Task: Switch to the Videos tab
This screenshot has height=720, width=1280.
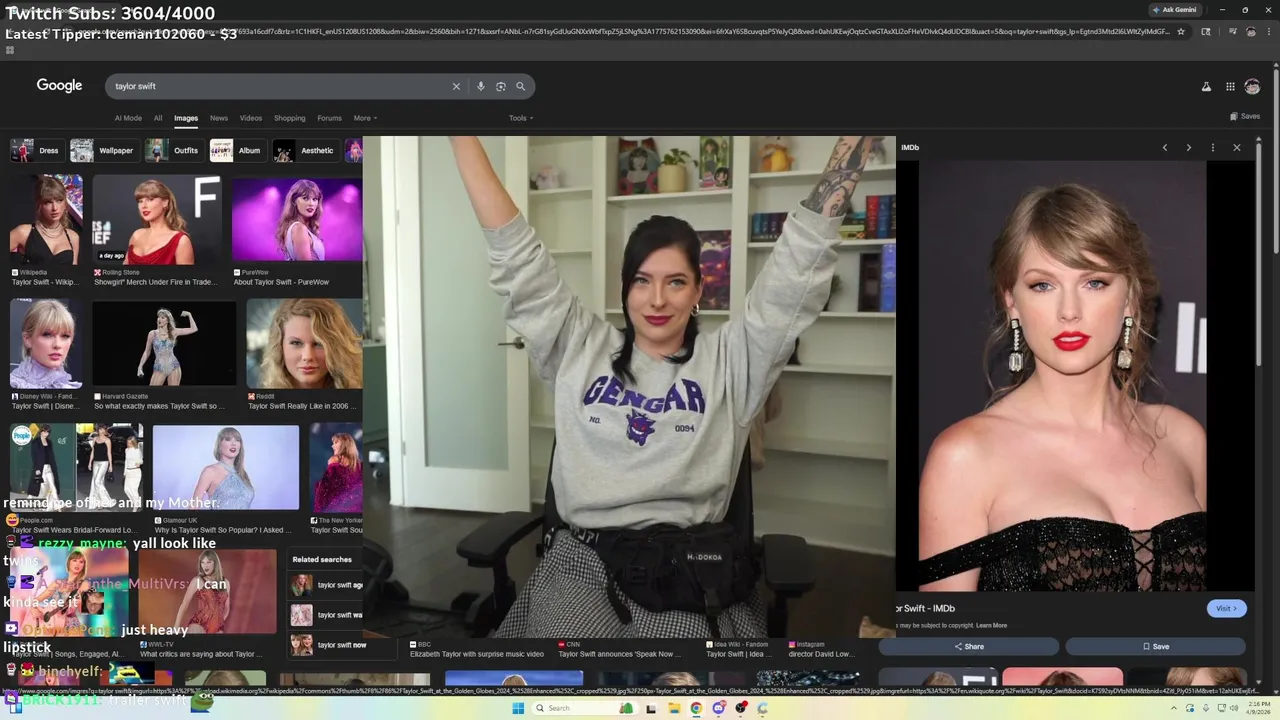Action: (x=251, y=118)
